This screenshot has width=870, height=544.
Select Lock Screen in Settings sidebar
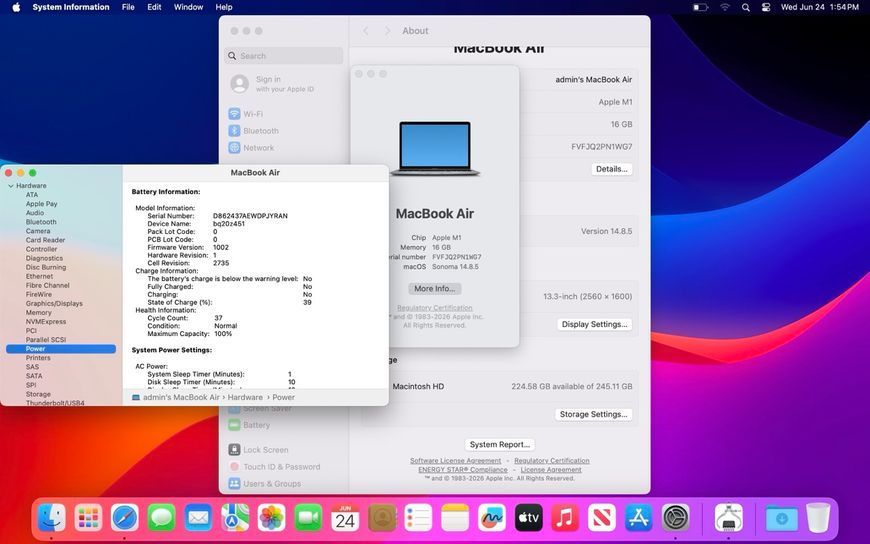point(284,450)
